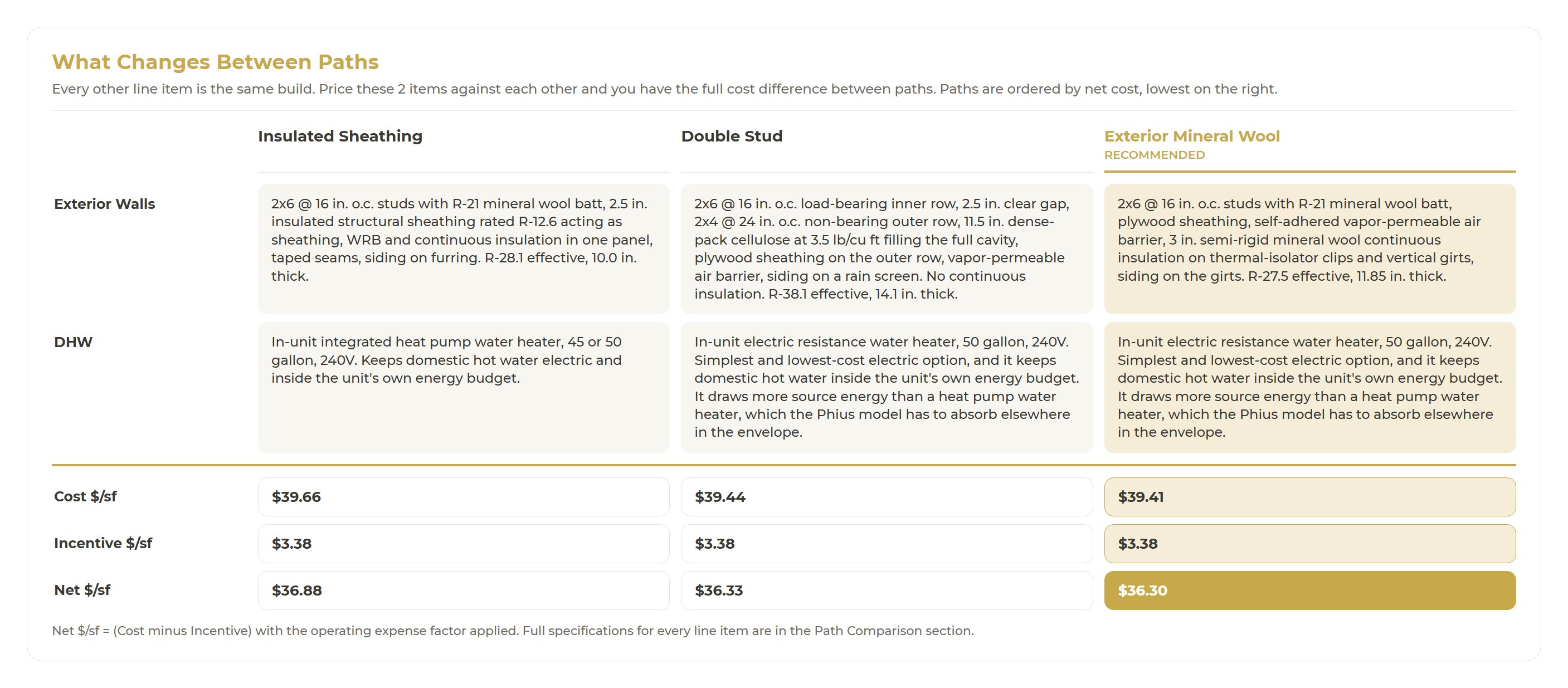
Task: Open Exterior Mineral Wool walls description card
Action: click(1309, 249)
